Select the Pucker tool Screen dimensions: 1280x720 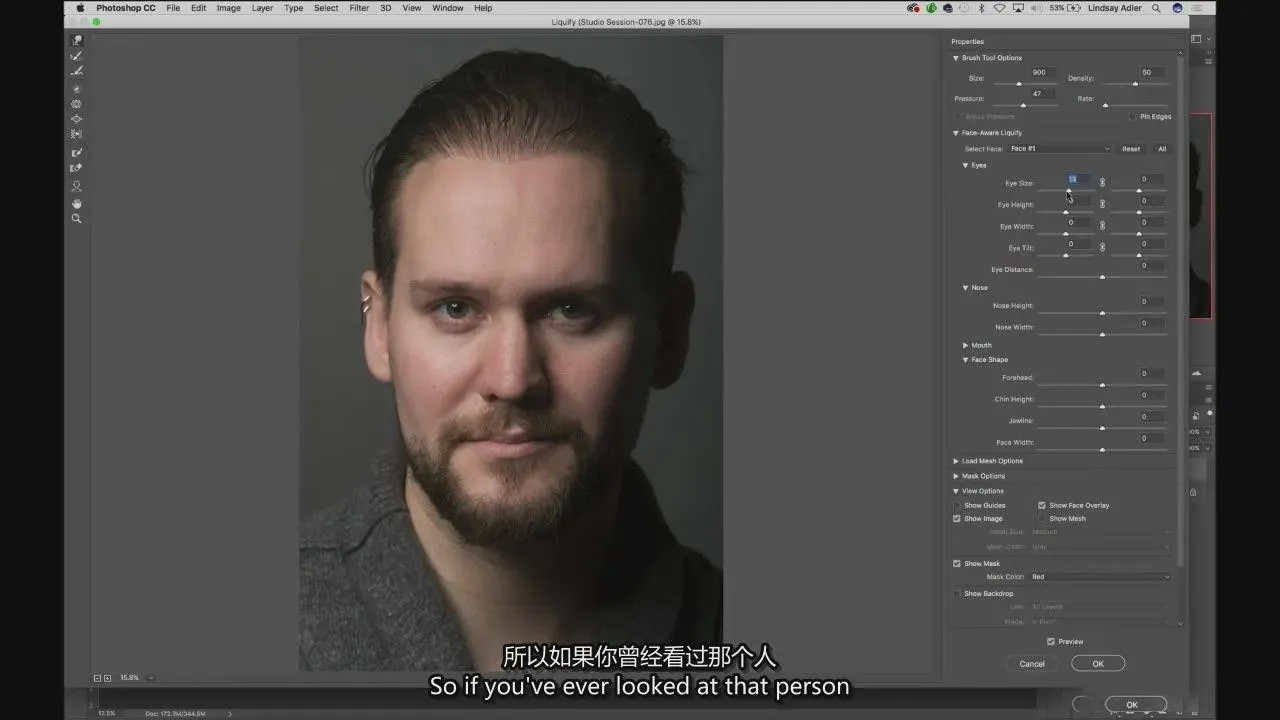point(76,104)
